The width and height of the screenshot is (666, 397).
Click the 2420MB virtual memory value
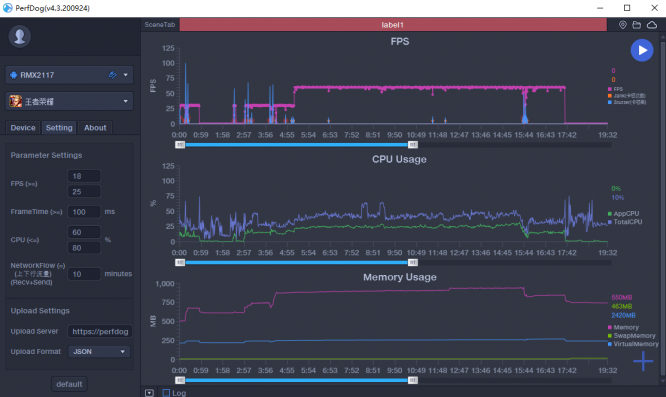(623, 315)
